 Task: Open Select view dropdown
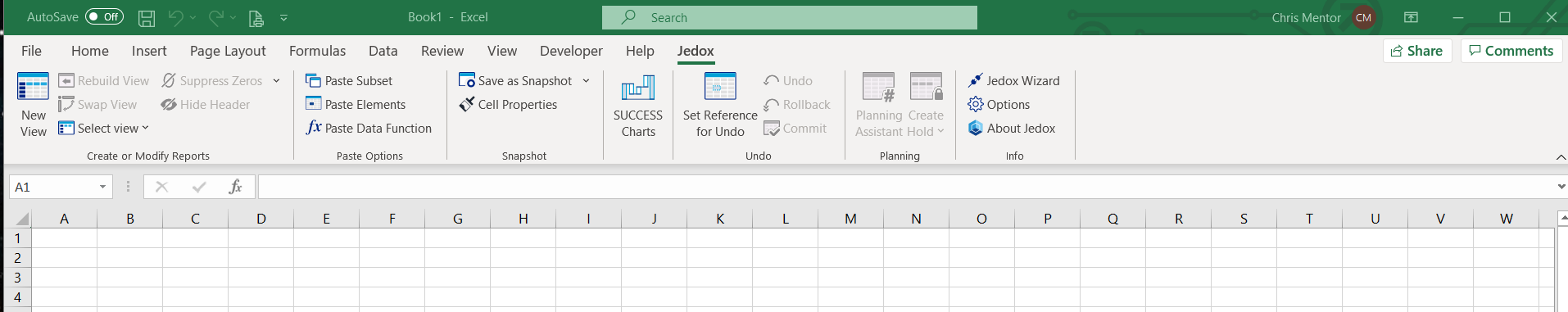click(x=104, y=128)
